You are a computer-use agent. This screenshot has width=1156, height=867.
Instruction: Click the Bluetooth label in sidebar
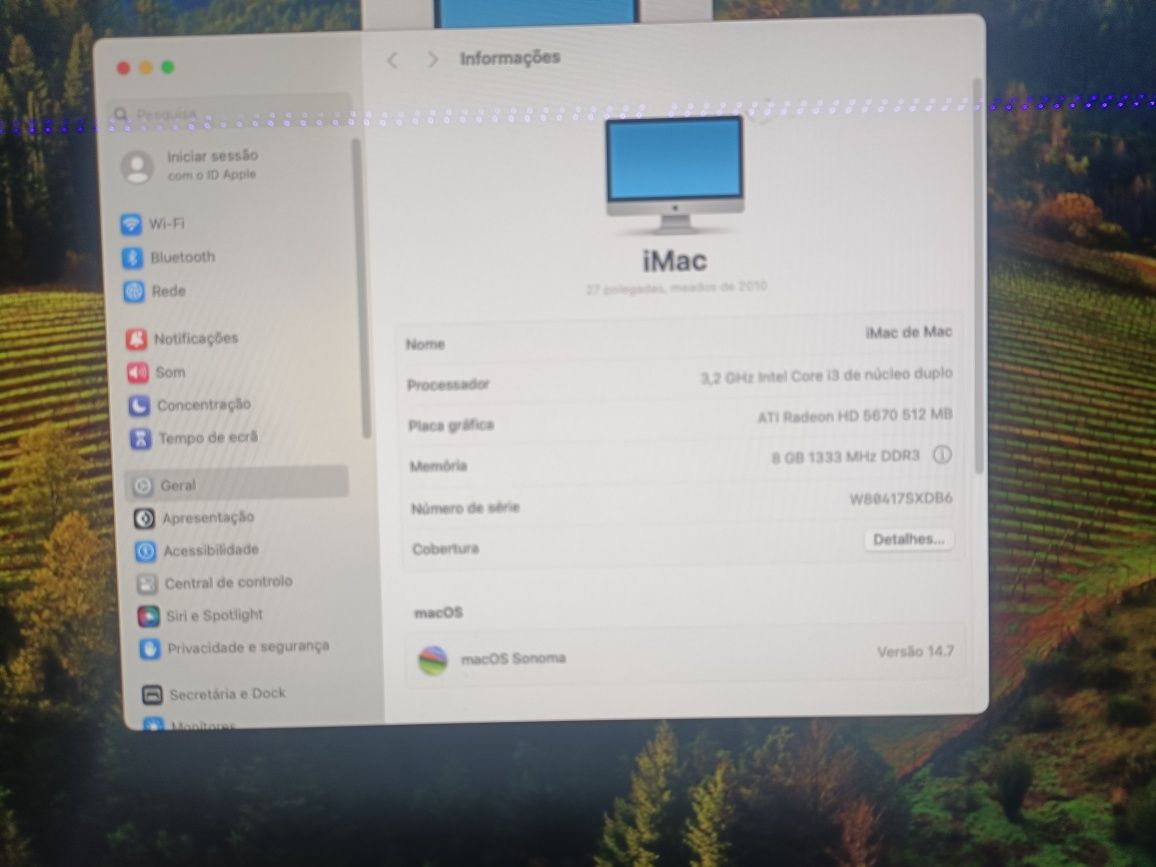(183, 257)
